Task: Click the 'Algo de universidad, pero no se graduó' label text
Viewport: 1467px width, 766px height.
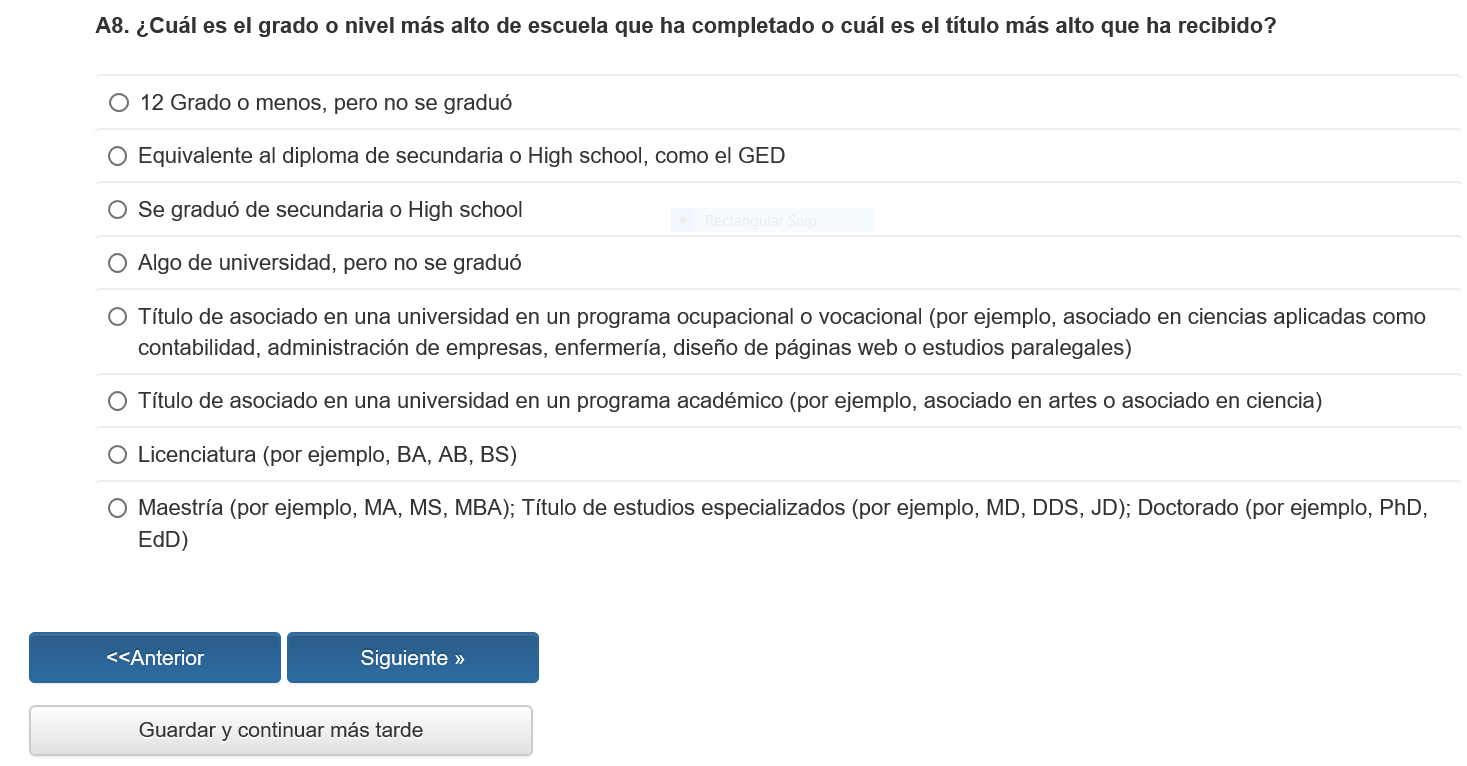Action: pos(330,263)
